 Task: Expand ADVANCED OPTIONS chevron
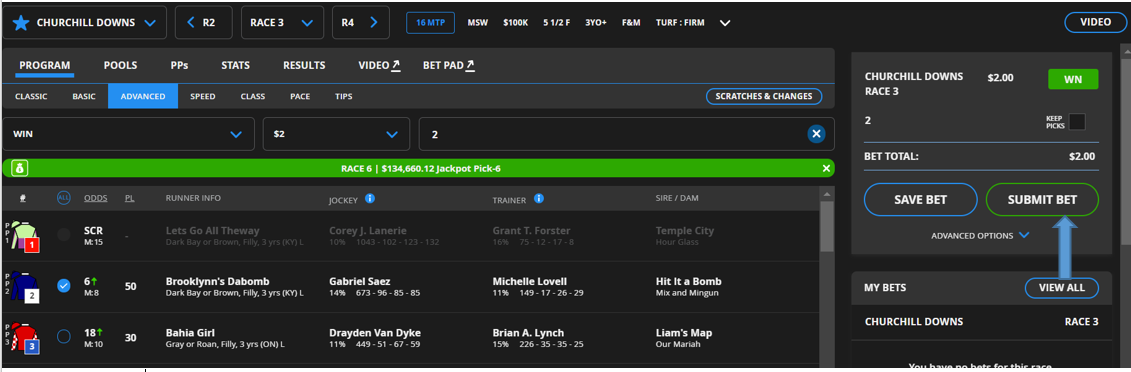click(1024, 235)
